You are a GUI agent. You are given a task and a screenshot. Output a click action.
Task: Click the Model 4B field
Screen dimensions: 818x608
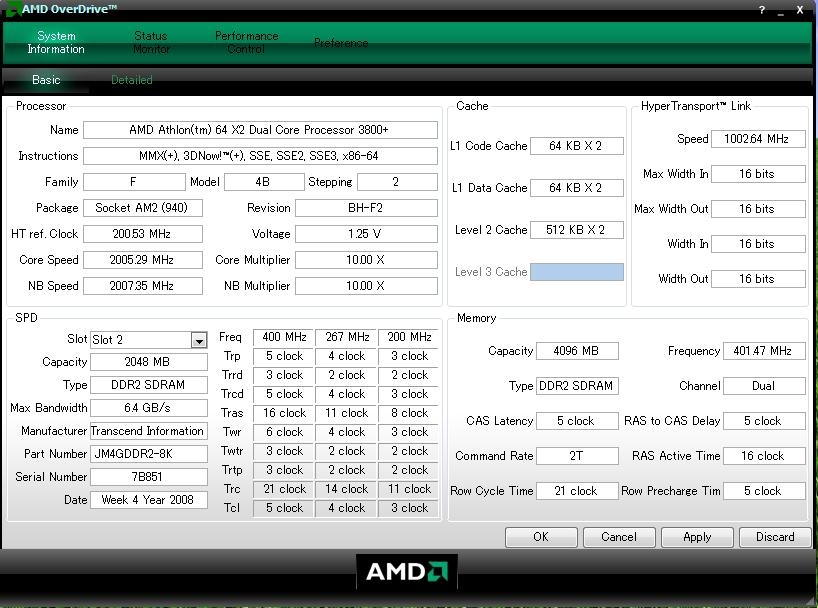pyautogui.click(x=264, y=182)
